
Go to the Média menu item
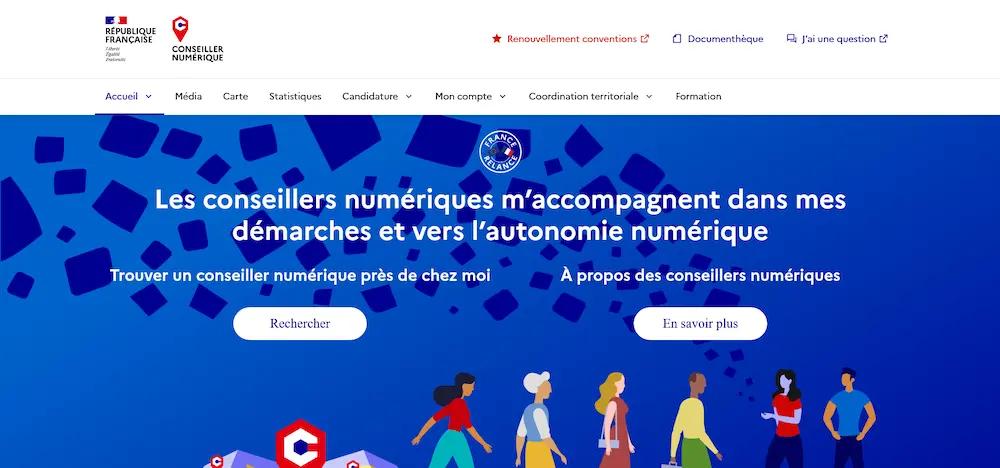[x=188, y=97]
